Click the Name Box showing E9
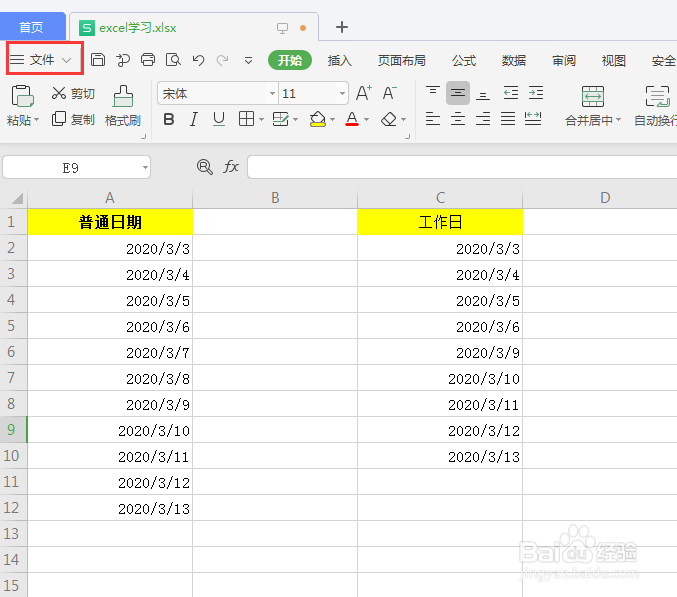677x597 pixels. 76,167
